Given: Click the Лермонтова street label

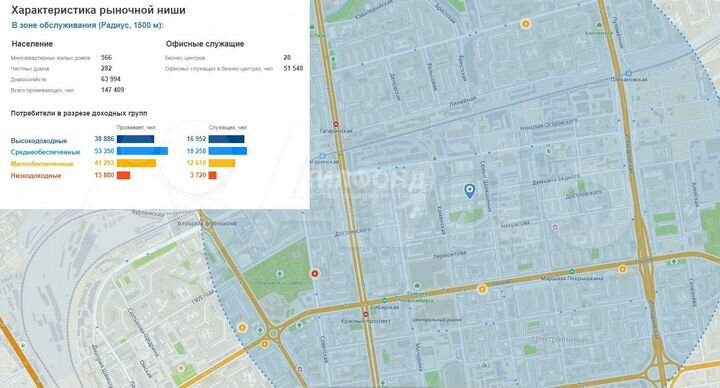Looking at the screenshot, I should coord(450,254).
